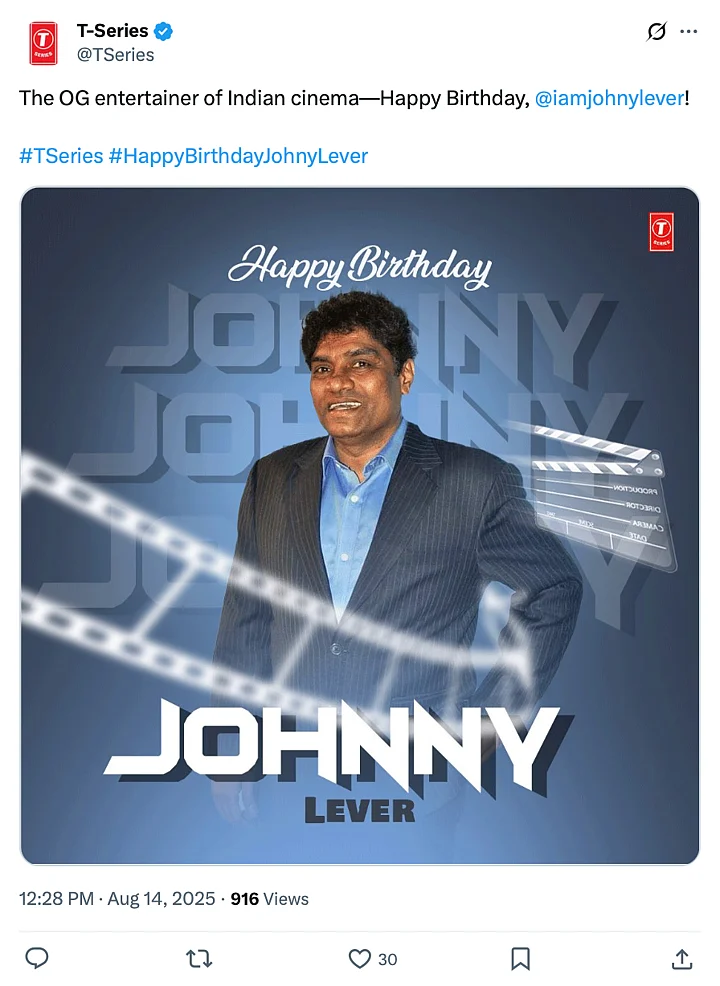Open the three-dot more options menu

click(689, 31)
